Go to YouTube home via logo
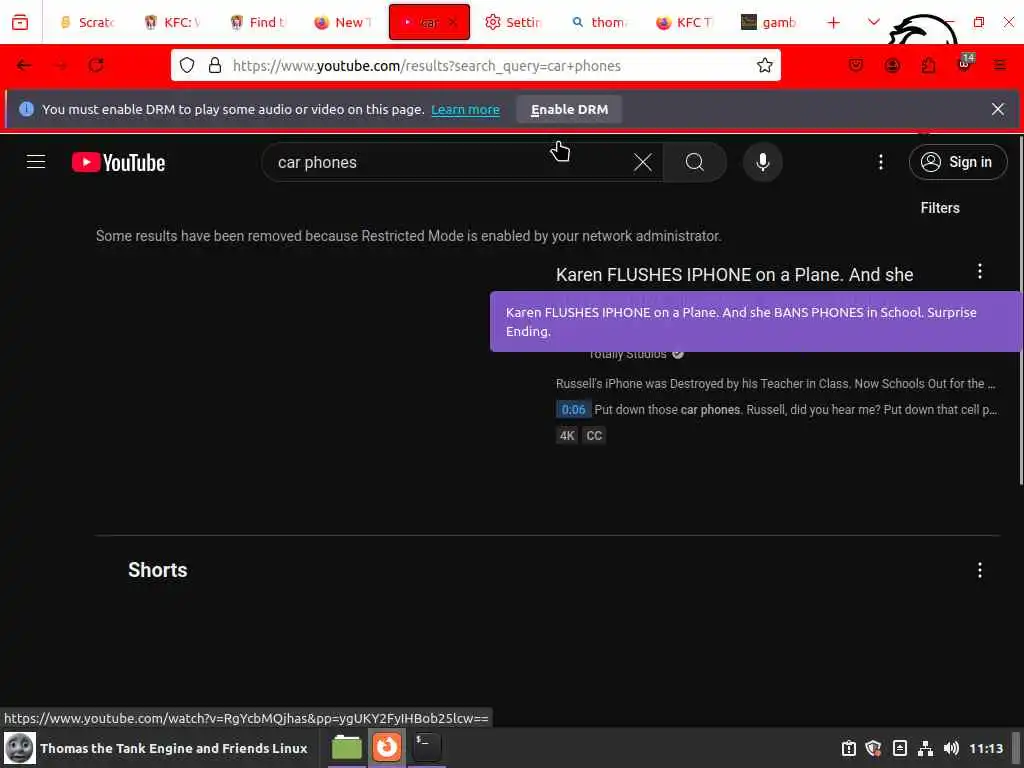The image size is (1024, 768). click(118, 162)
